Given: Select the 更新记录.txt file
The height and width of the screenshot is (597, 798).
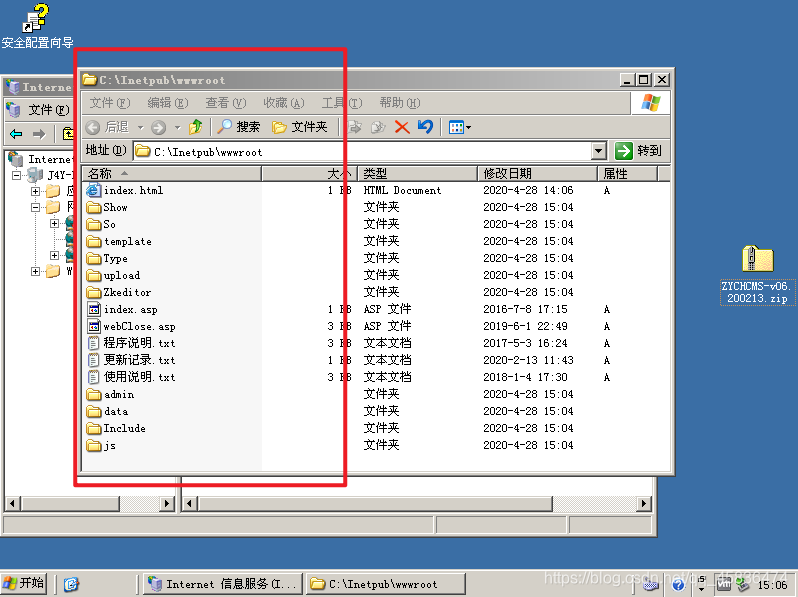Looking at the screenshot, I should pos(131,360).
